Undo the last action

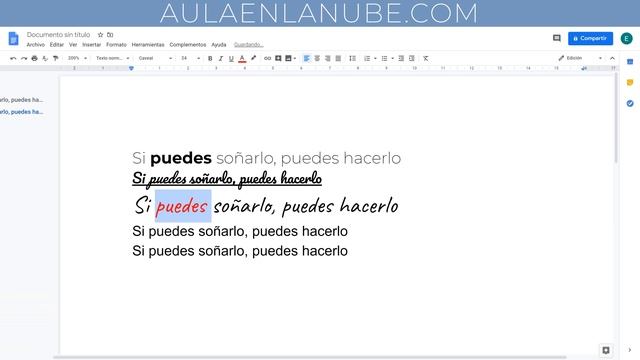13,58
